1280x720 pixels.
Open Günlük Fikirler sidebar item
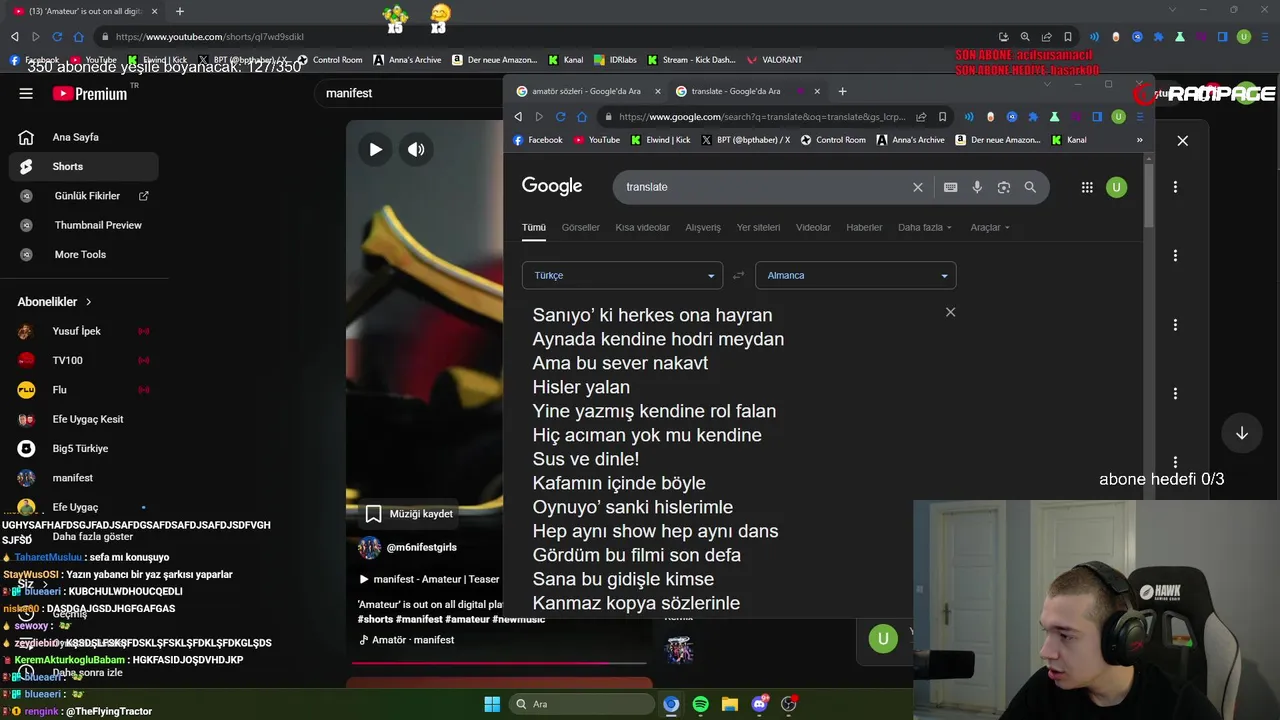click(83, 196)
